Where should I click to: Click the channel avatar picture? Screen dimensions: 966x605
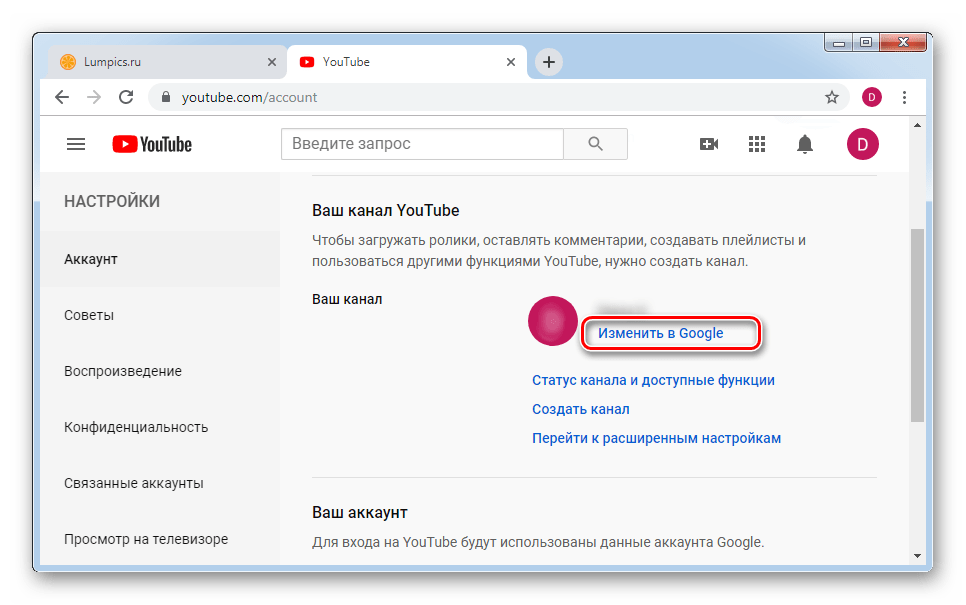point(553,321)
